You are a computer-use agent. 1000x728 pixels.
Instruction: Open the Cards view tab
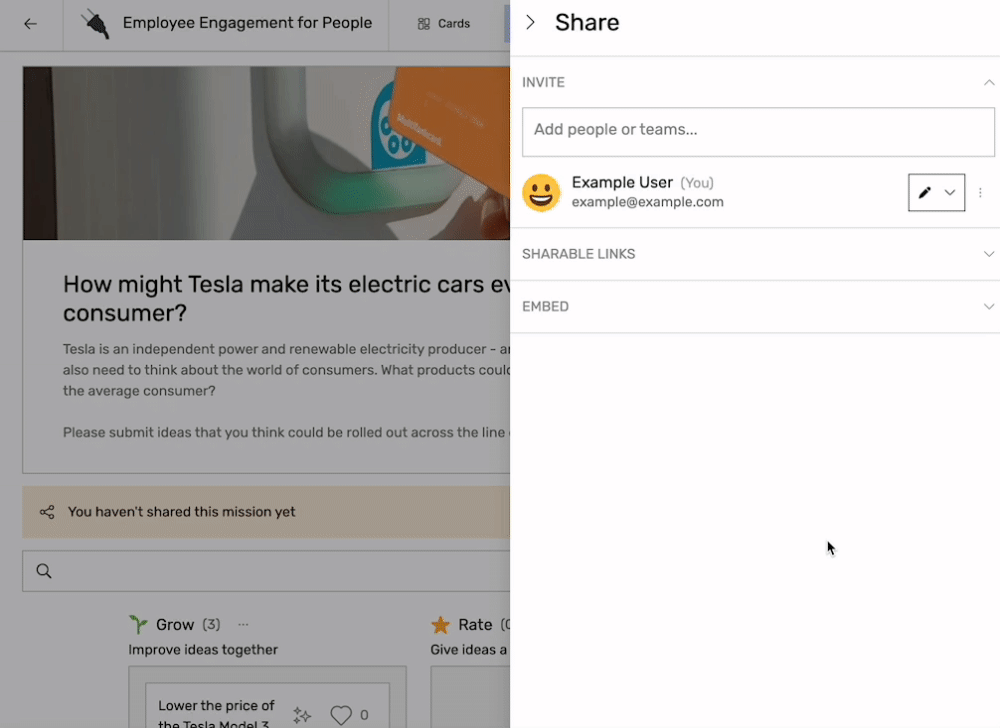[x=444, y=24]
